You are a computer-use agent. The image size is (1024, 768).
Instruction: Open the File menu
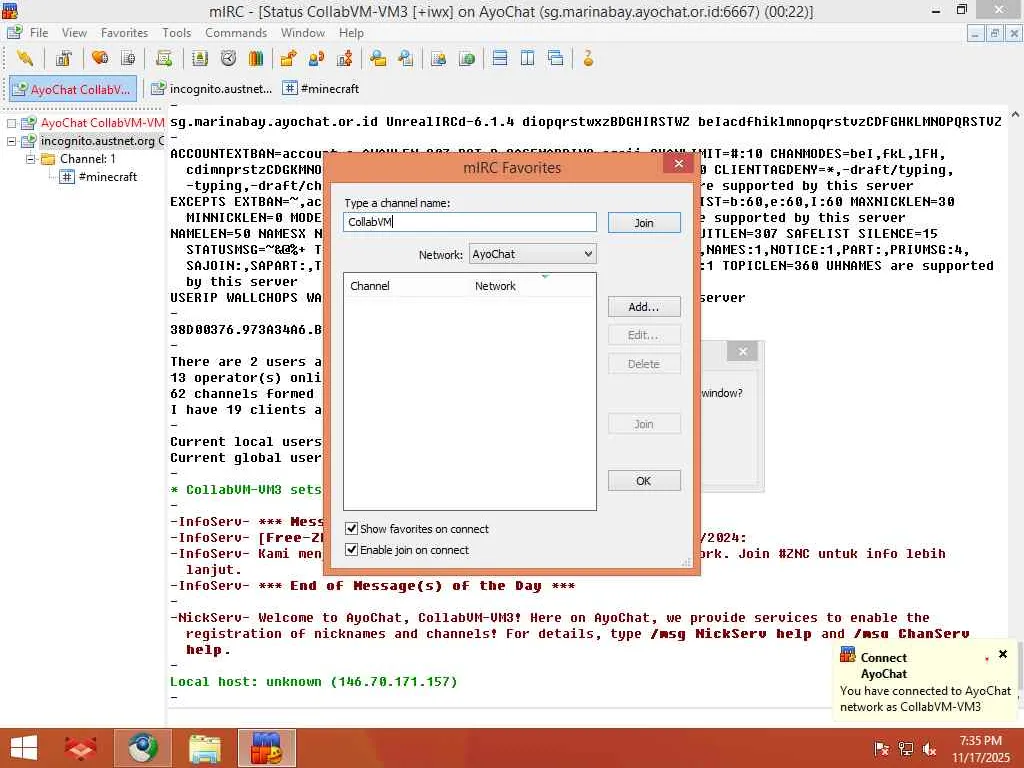pos(39,33)
